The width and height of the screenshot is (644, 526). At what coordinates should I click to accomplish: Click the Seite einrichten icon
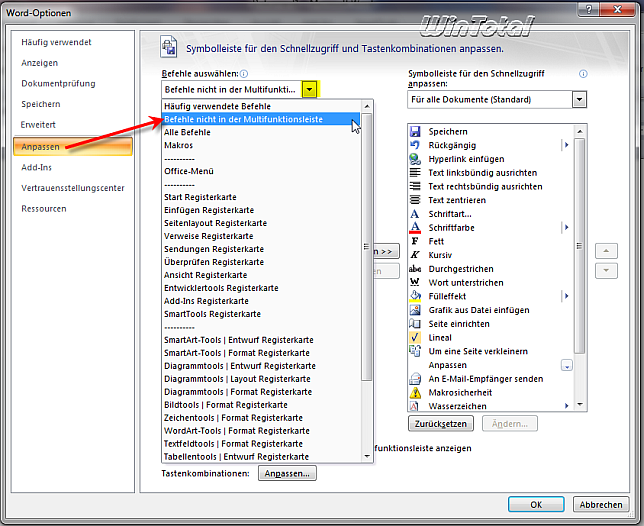pos(415,324)
